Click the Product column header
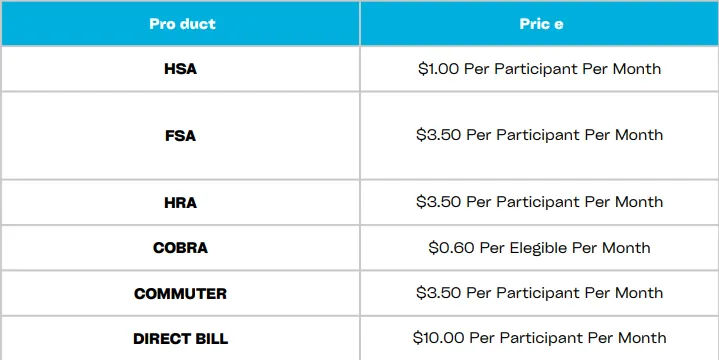 [x=181, y=23]
